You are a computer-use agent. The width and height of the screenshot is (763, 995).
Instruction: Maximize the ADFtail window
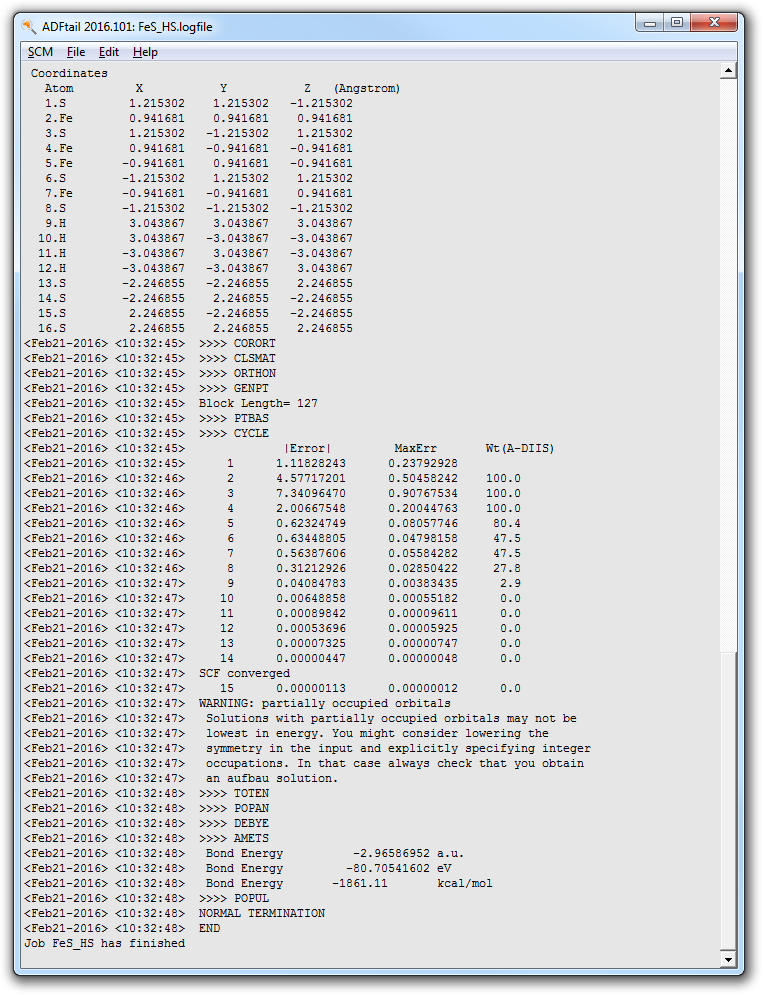(677, 23)
